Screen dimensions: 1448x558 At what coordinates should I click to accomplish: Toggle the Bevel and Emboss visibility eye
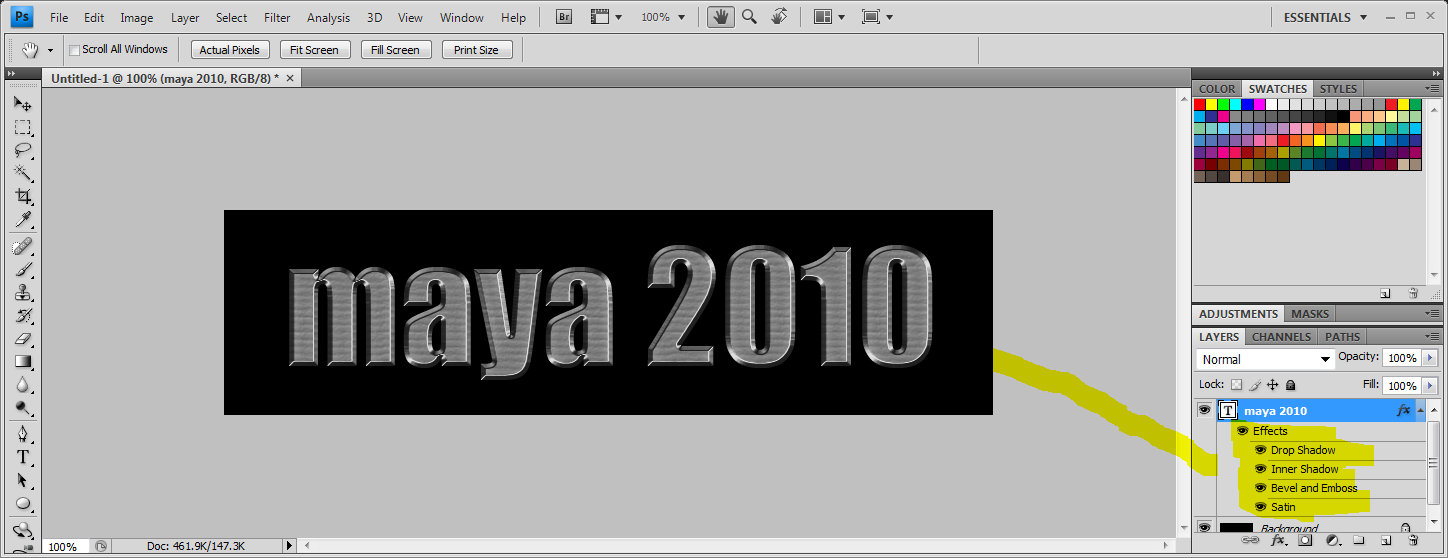[1261, 488]
